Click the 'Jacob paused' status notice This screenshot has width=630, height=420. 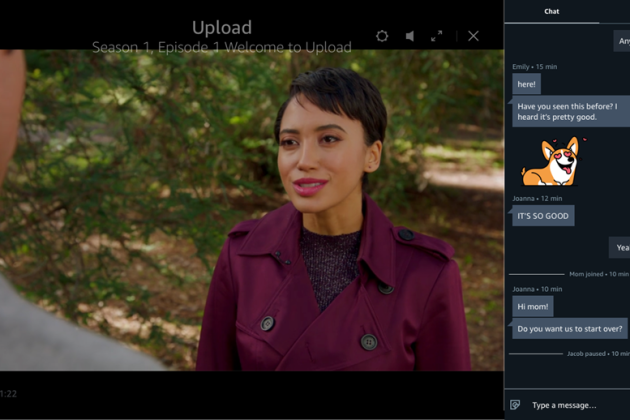point(598,354)
